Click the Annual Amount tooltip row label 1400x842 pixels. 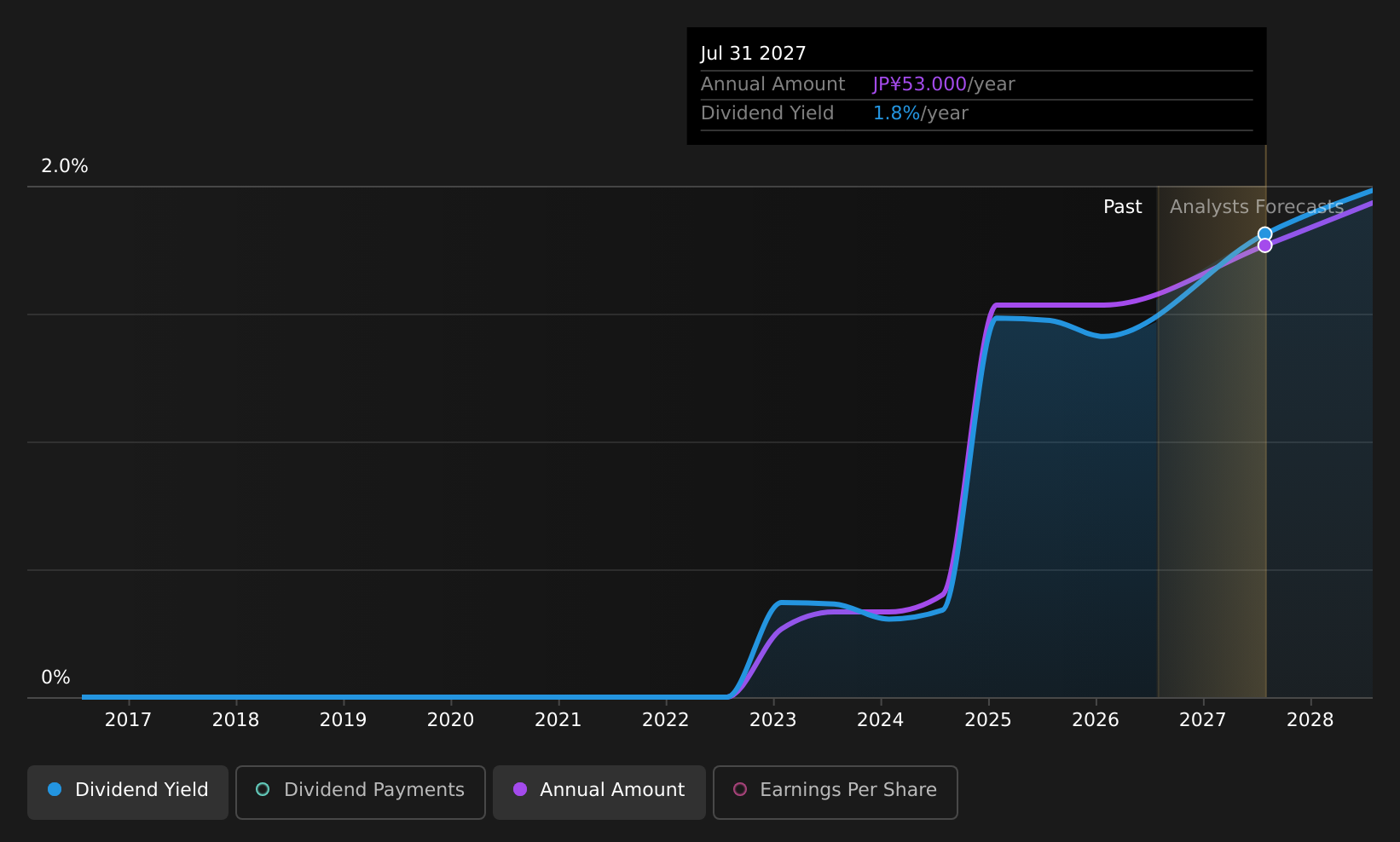pyautogui.click(x=772, y=84)
